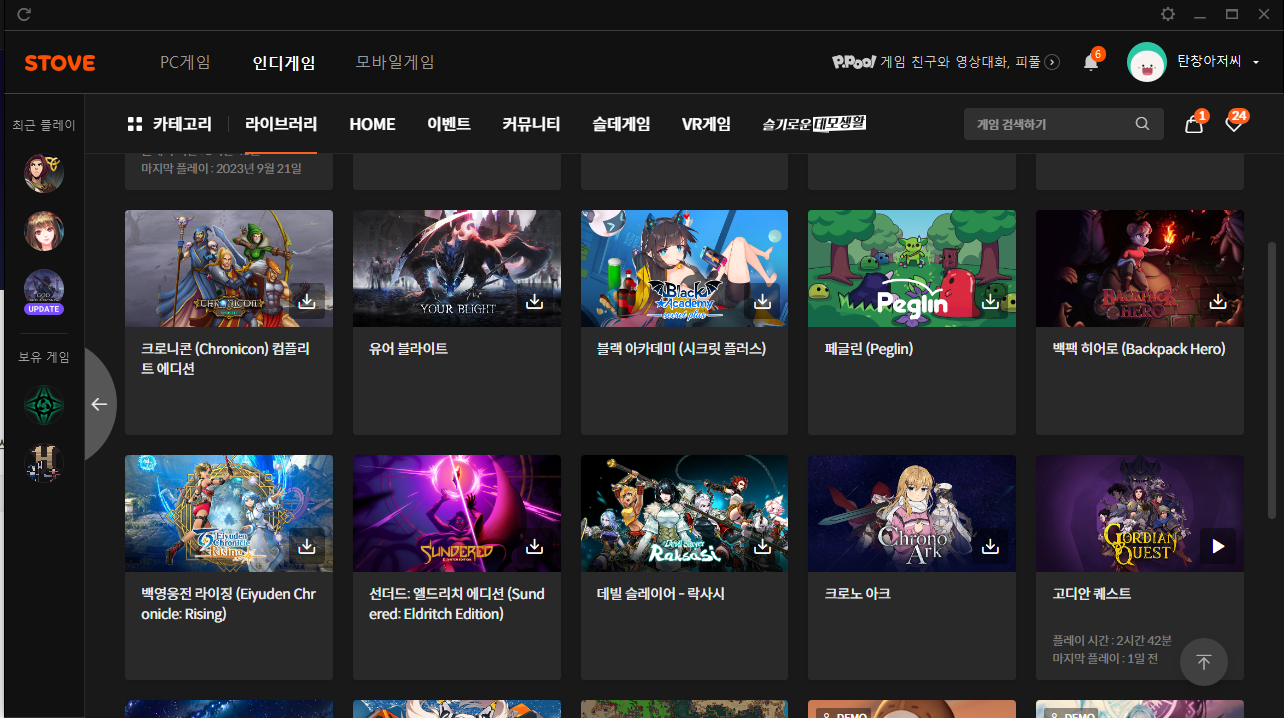Screen dimensions: 1284x718
Task: Open the 이벤트 tab
Action: tap(449, 124)
